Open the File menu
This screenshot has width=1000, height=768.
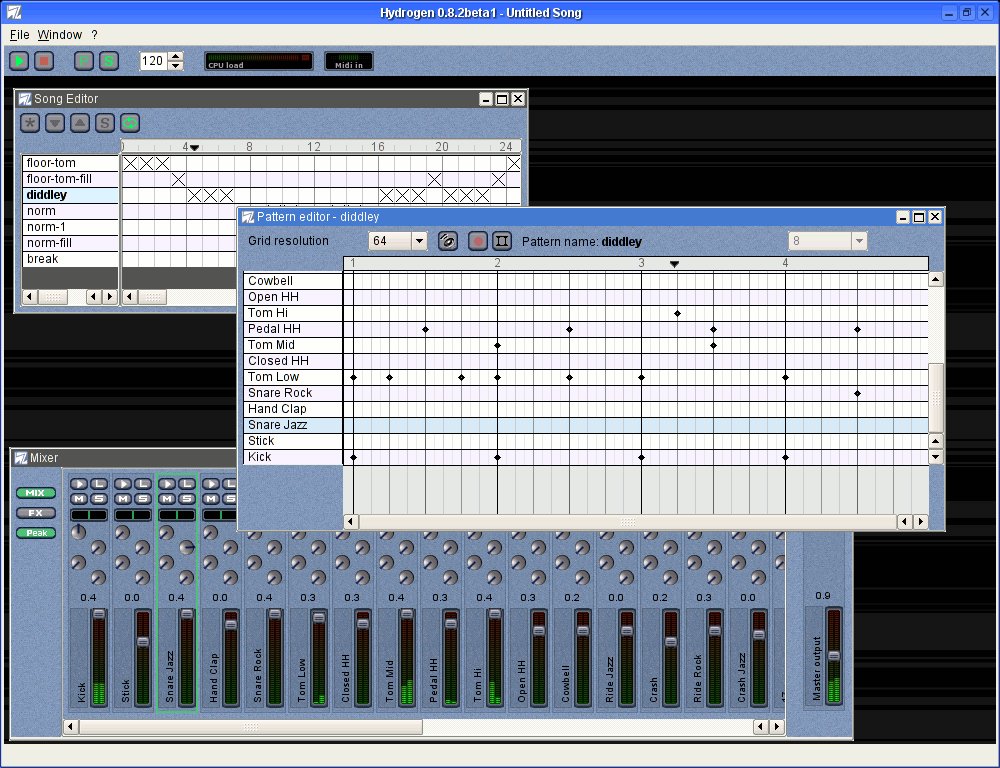click(19, 34)
